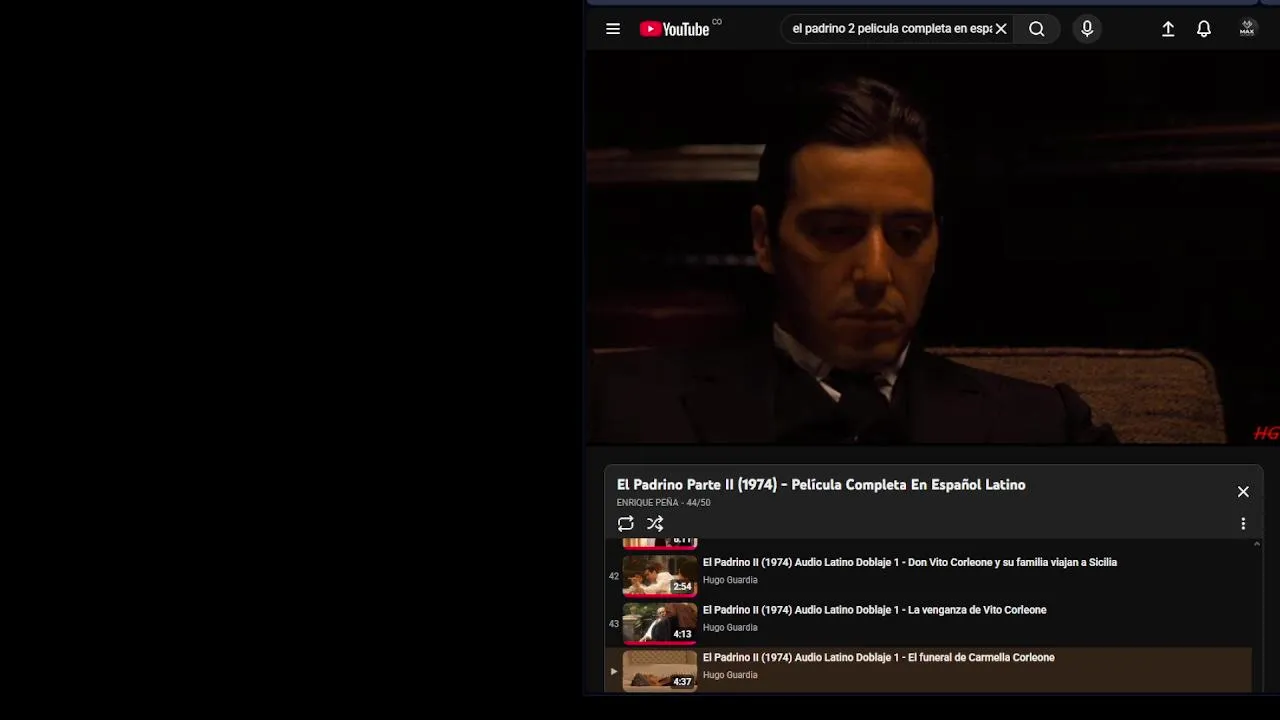1280x720 pixels.
Task: Click the 2:54 duration thumbnail
Action: 660,576
